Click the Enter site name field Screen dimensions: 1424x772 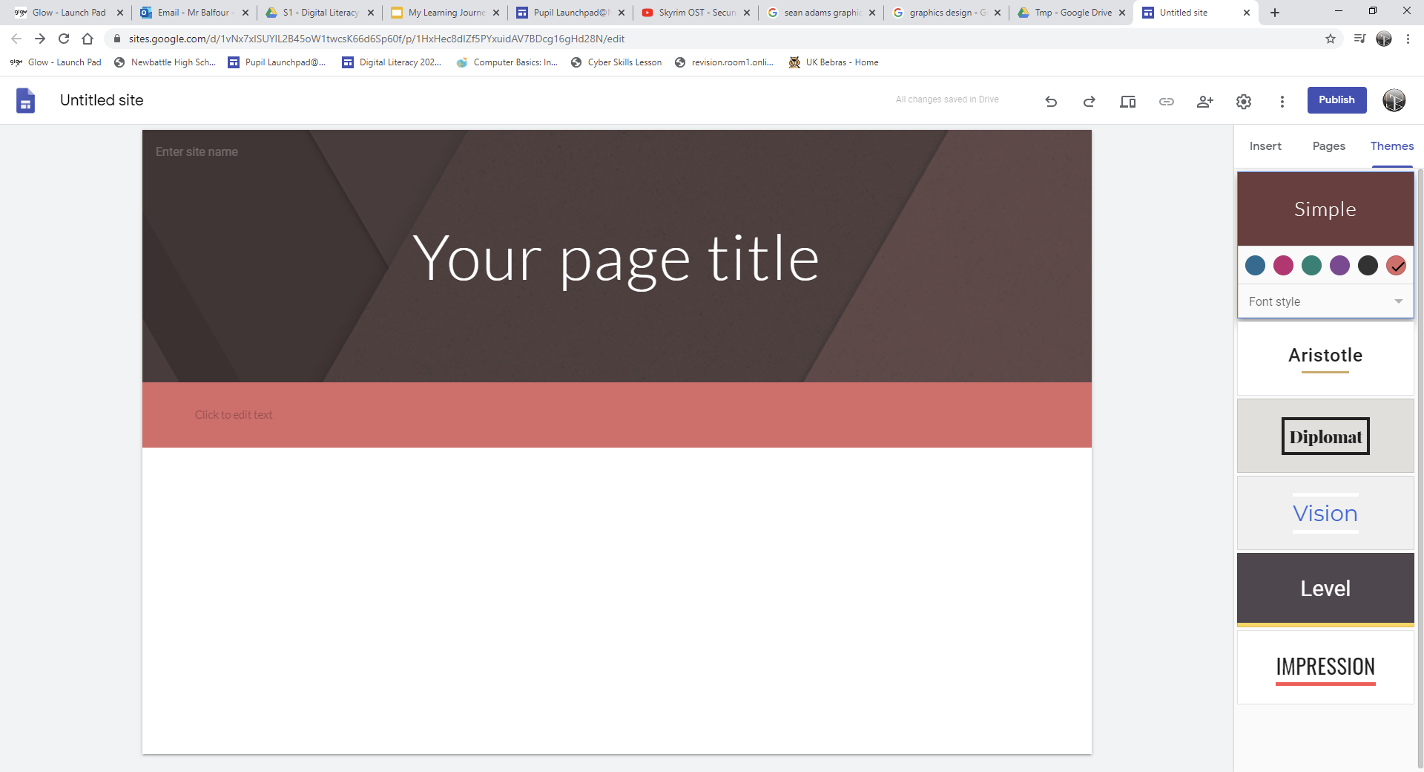[197, 152]
